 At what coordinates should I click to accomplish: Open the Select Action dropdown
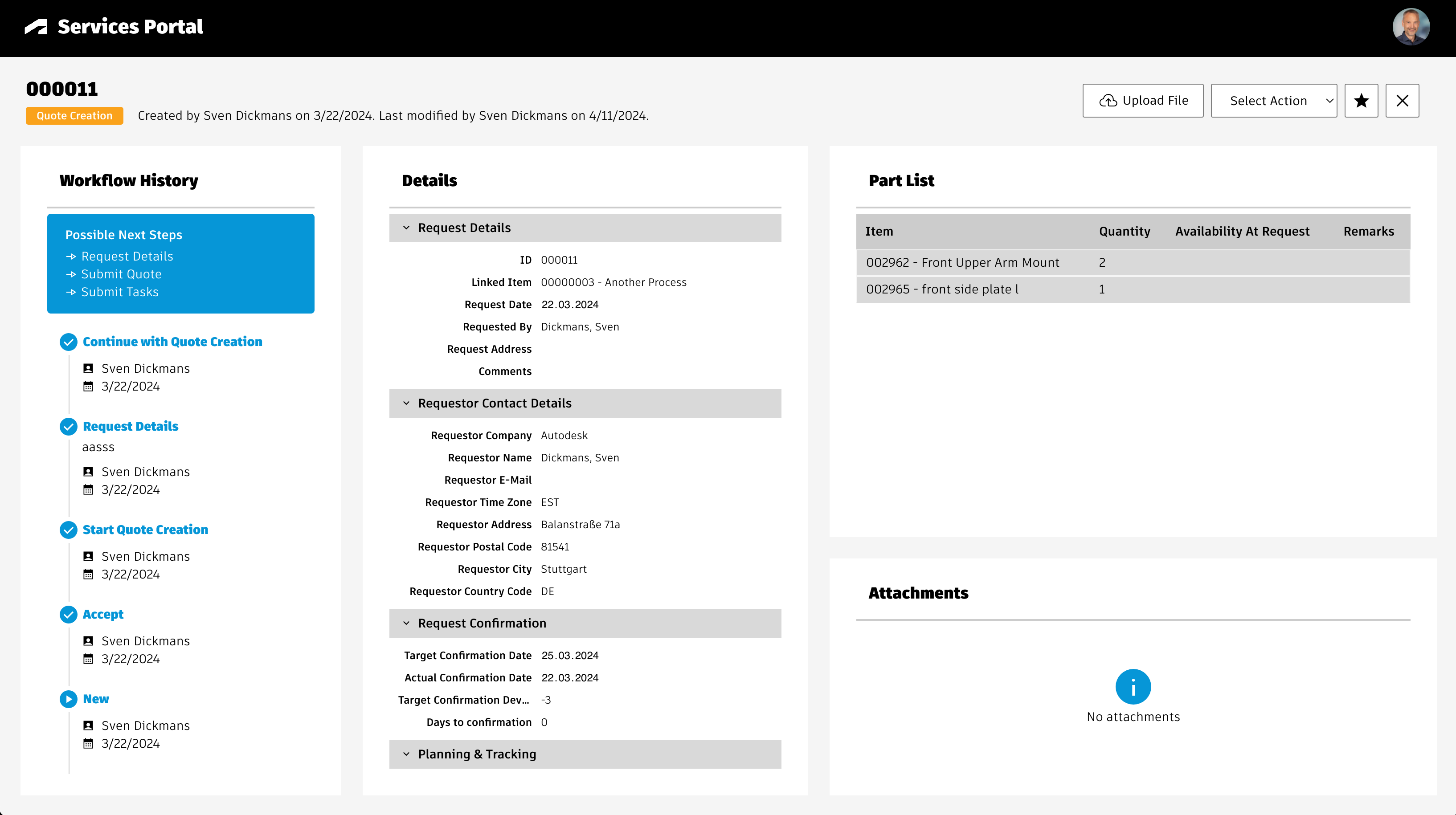pyautogui.click(x=1273, y=101)
